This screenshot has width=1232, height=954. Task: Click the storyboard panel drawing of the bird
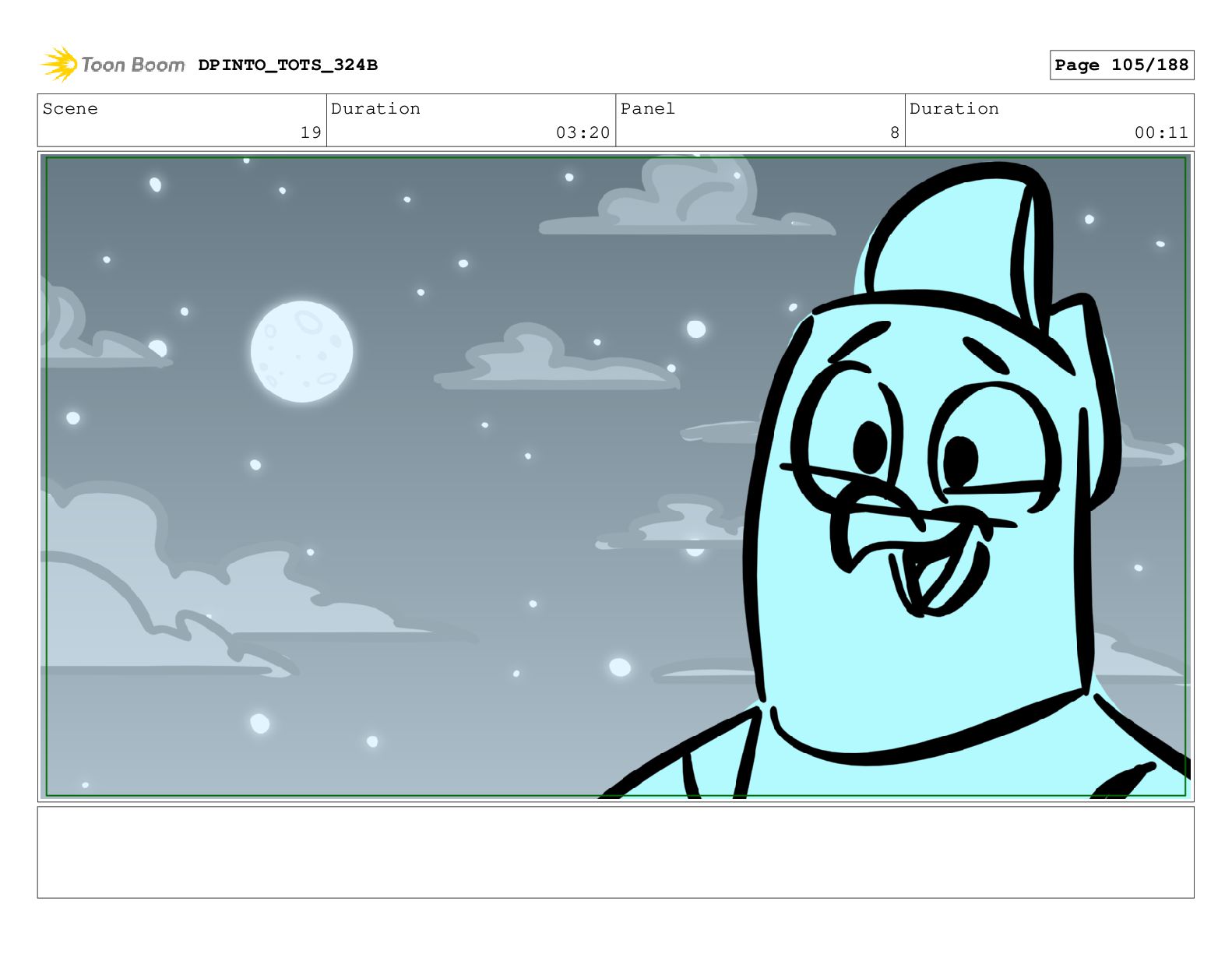tap(615, 477)
